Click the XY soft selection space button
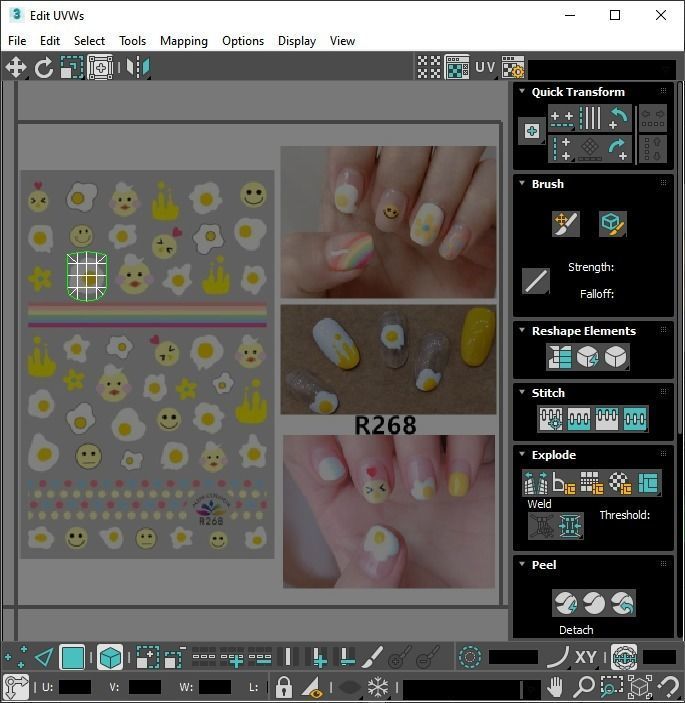685x703 pixels. tap(585, 658)
